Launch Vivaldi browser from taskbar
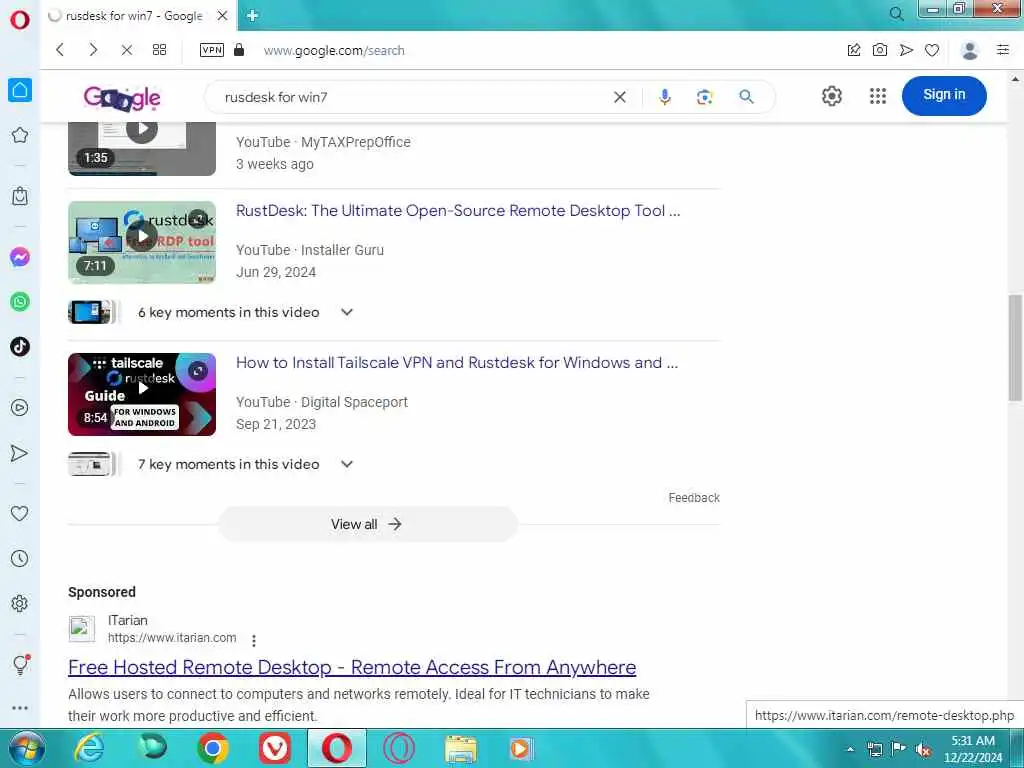The height and width of the screenshot is (768, 1024). pos(275,748)
